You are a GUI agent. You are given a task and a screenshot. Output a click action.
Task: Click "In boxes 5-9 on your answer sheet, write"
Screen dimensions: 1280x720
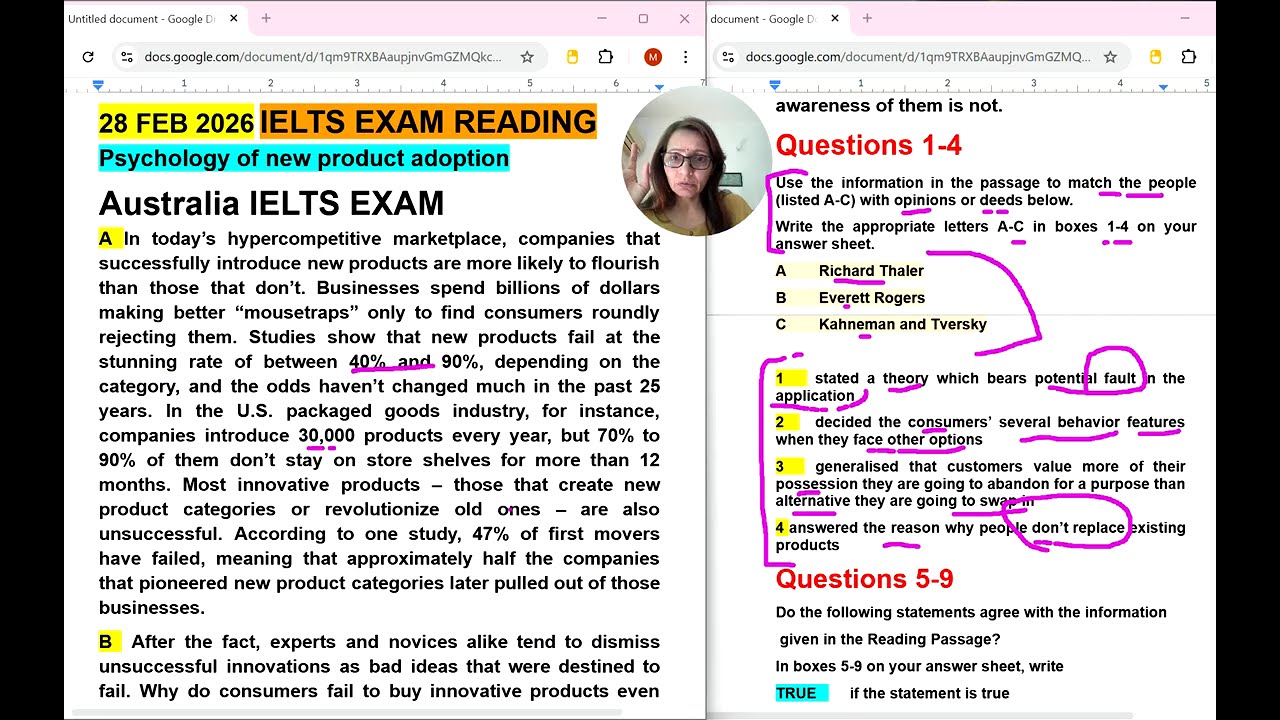tap(920, 666)
